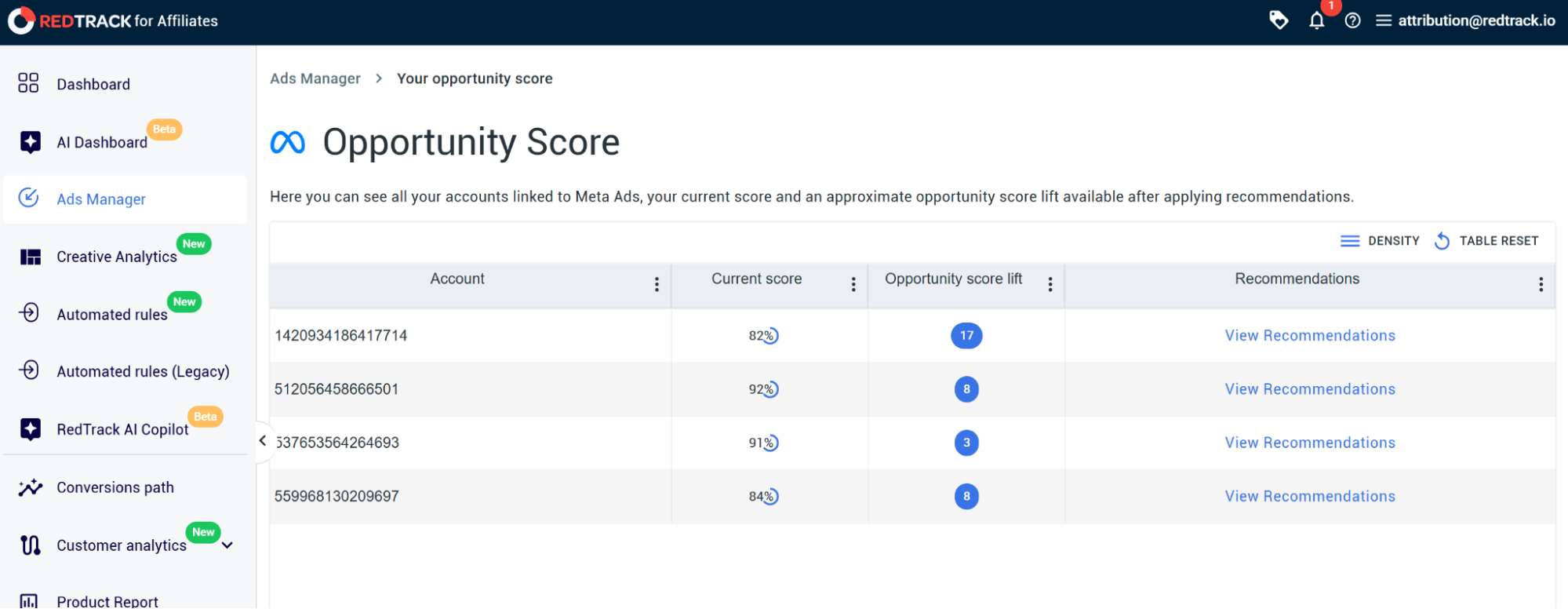The image size is (1568, 609).
Task: Expand Customer analytics chevron
Action: [227, 545]
